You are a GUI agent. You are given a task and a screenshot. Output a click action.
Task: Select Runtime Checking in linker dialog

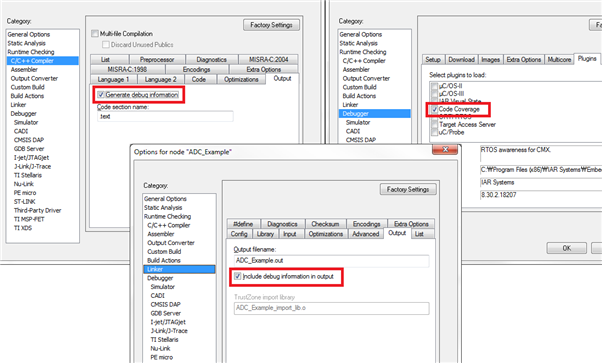pos(167,216)
